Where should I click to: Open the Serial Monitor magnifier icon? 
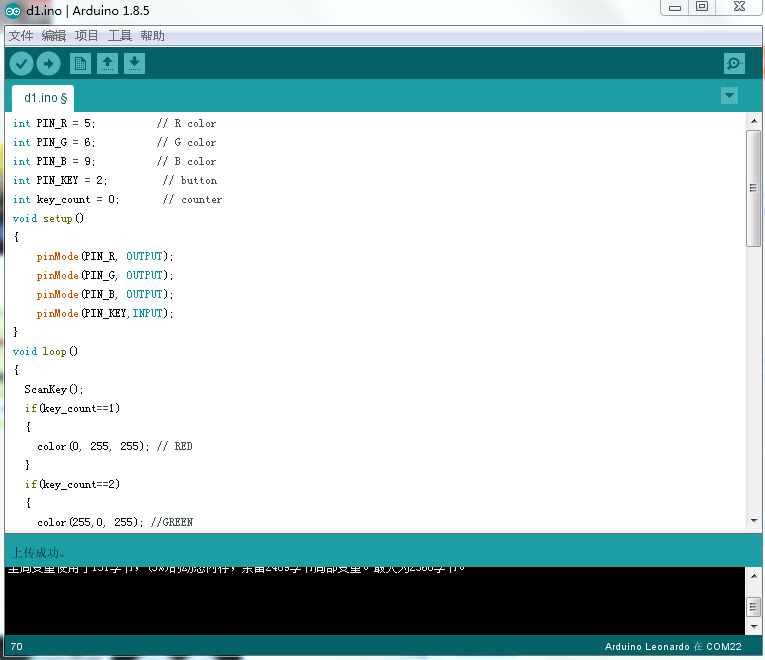coord(734,63)
